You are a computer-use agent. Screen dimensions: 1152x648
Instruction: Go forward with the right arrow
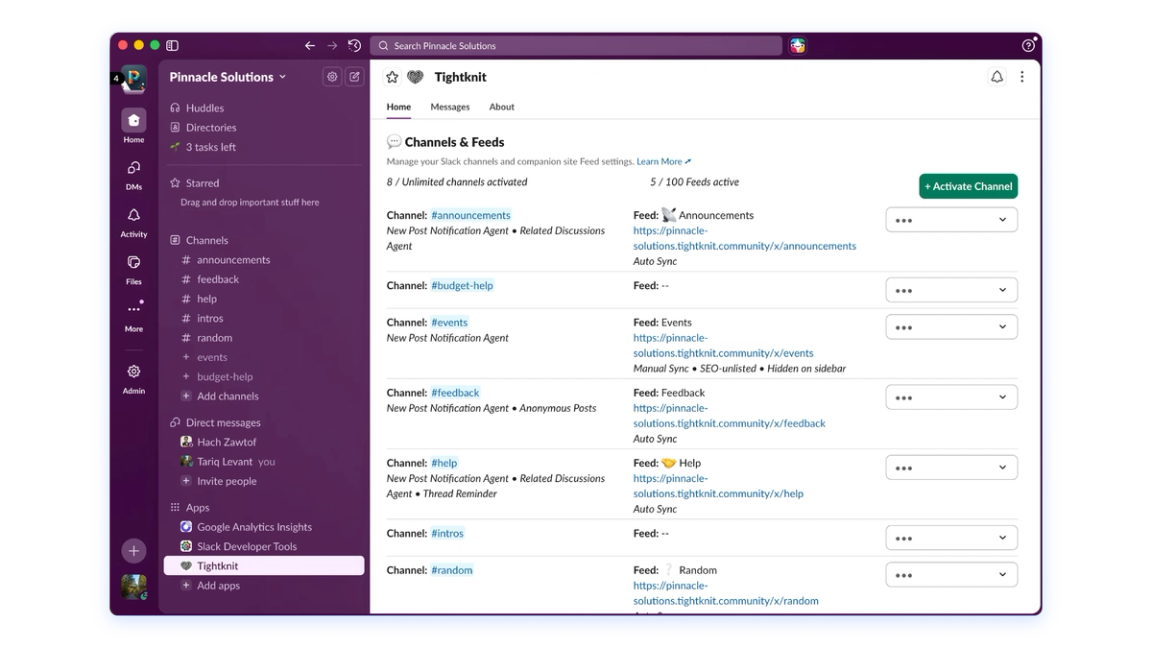point(332,46)
